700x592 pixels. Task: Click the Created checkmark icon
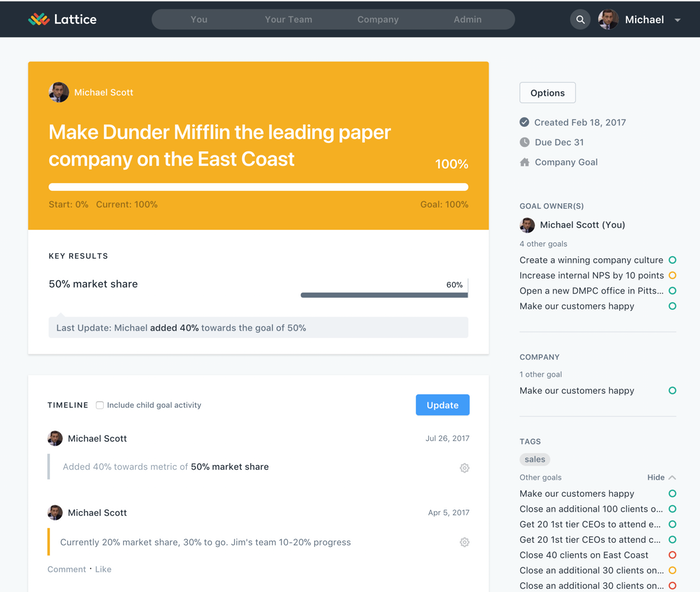pos(524,122)
